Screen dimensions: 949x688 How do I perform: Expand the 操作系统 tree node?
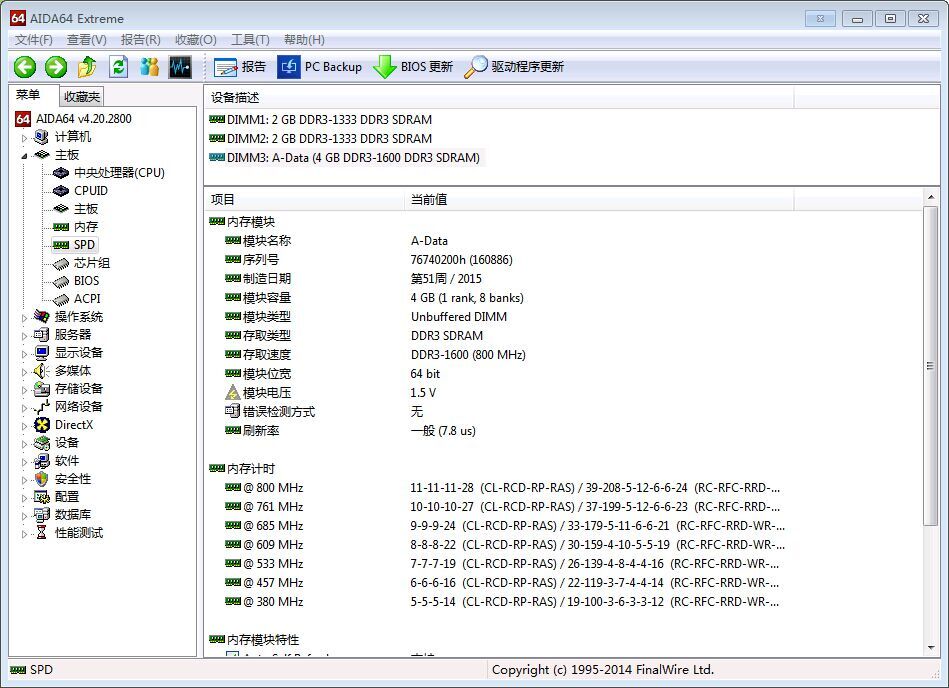tap(24, 318)
